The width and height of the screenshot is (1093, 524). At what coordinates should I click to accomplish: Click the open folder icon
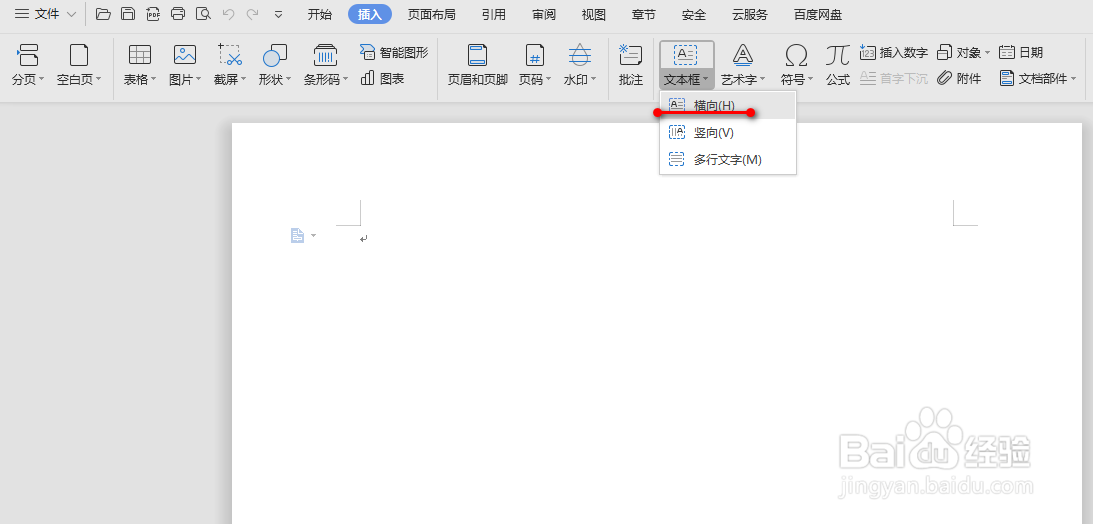(103, 14)
